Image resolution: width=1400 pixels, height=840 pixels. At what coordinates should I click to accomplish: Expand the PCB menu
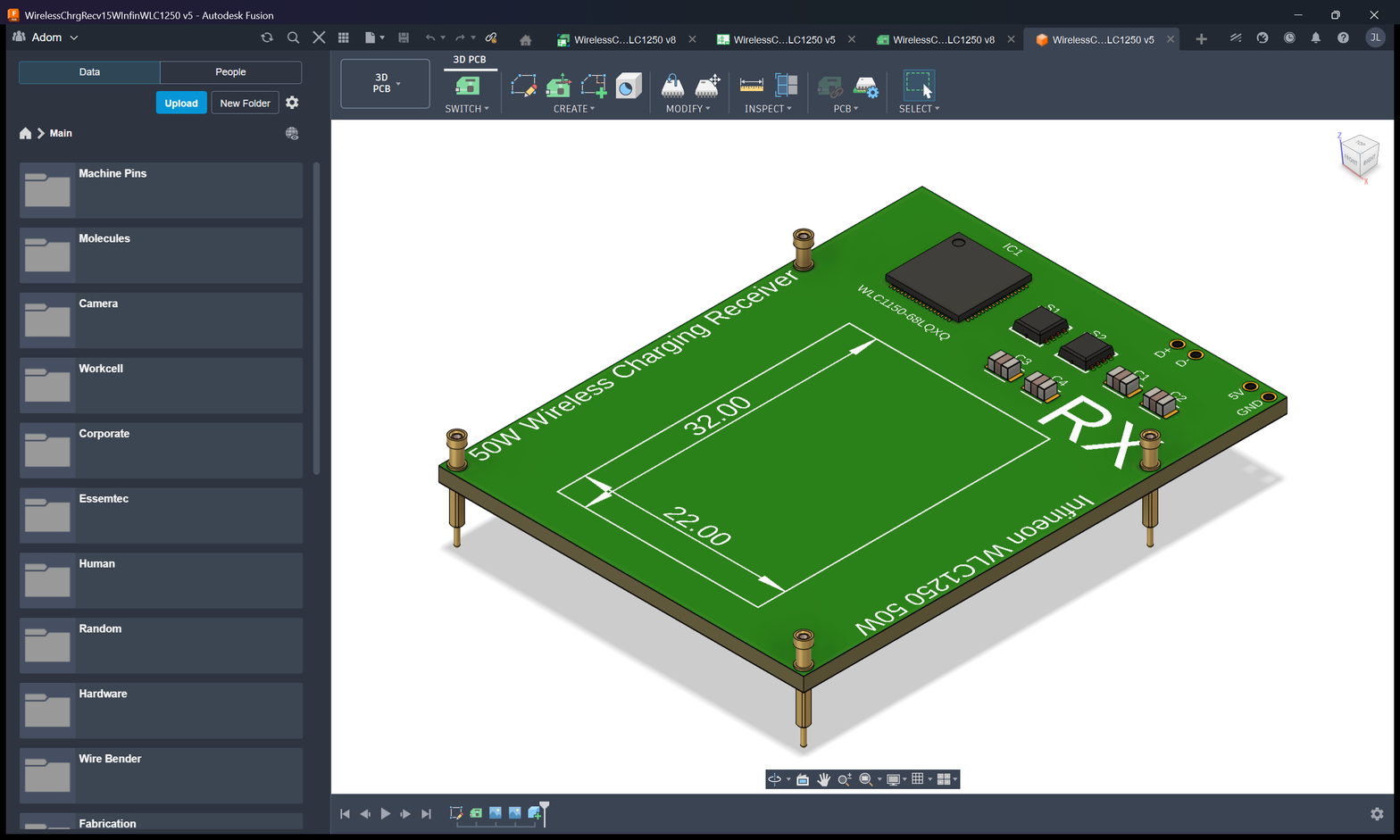846,109
